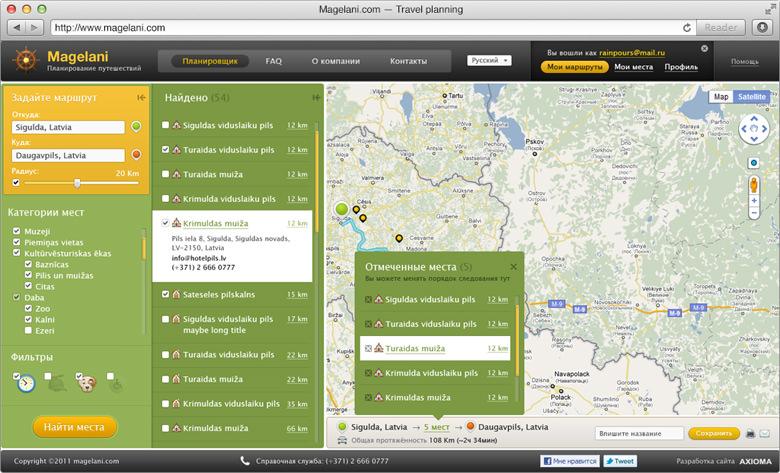Click the email envelope icon in bottom bar

(x=765, y=434)
